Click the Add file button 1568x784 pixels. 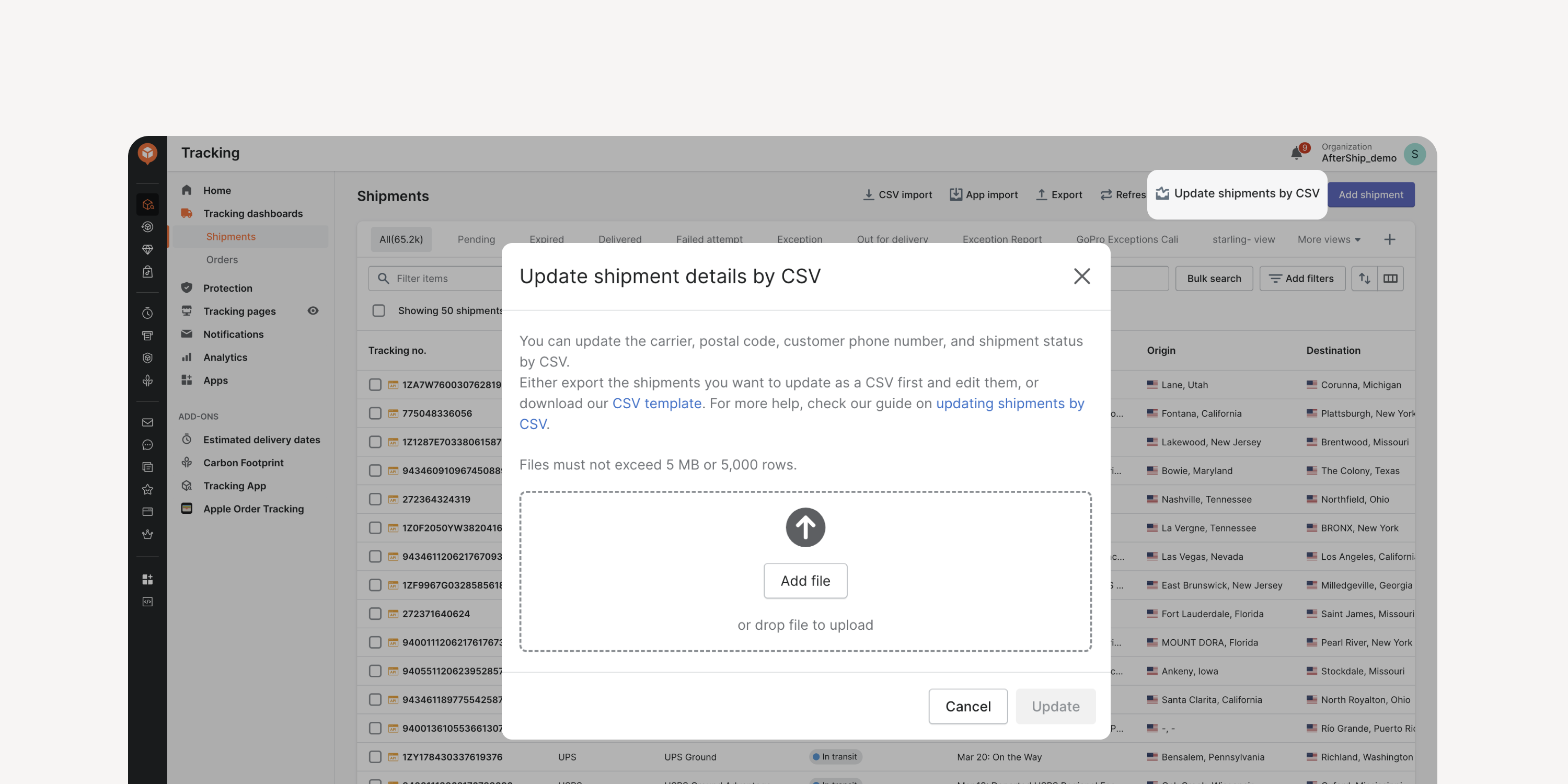tap(805, 581)
